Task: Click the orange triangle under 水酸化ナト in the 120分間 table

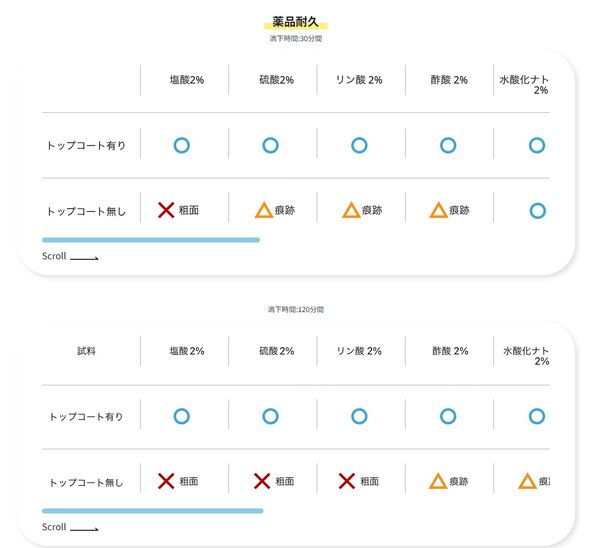Action: [x=527, y=481]
